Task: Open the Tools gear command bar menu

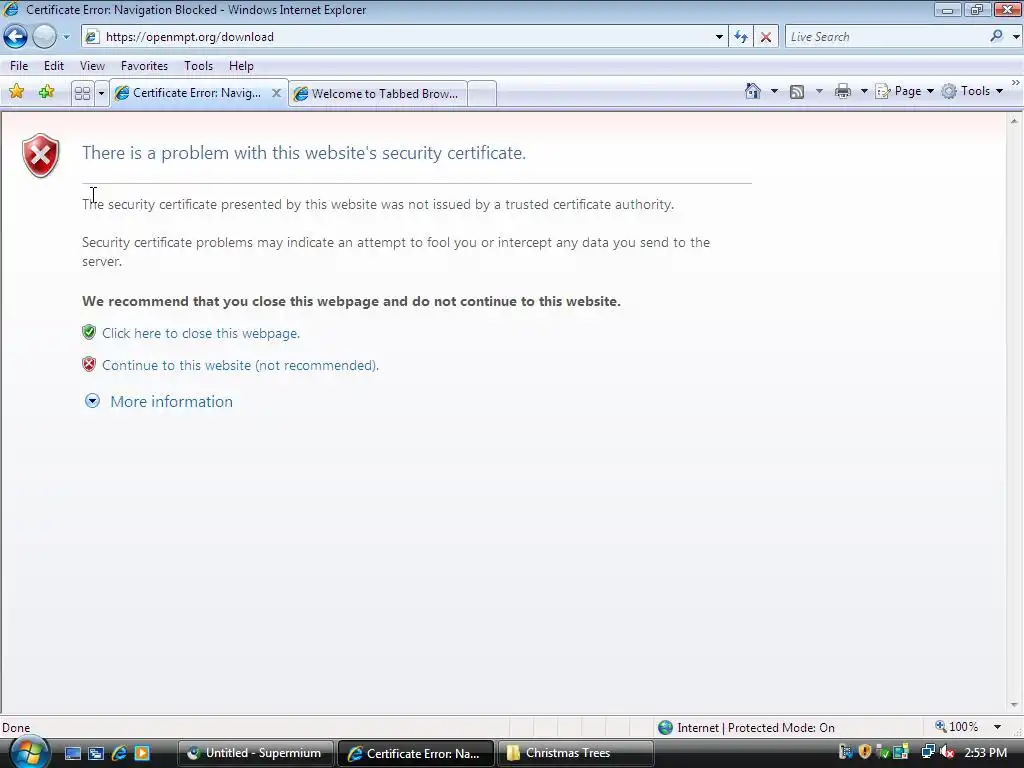Action: click(x=972, y=91)
